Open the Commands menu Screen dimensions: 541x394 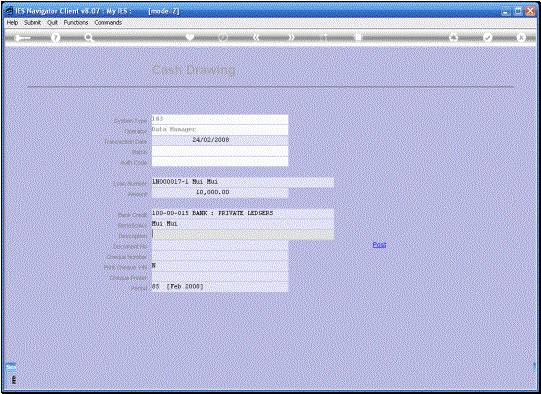tap(108, 22)
